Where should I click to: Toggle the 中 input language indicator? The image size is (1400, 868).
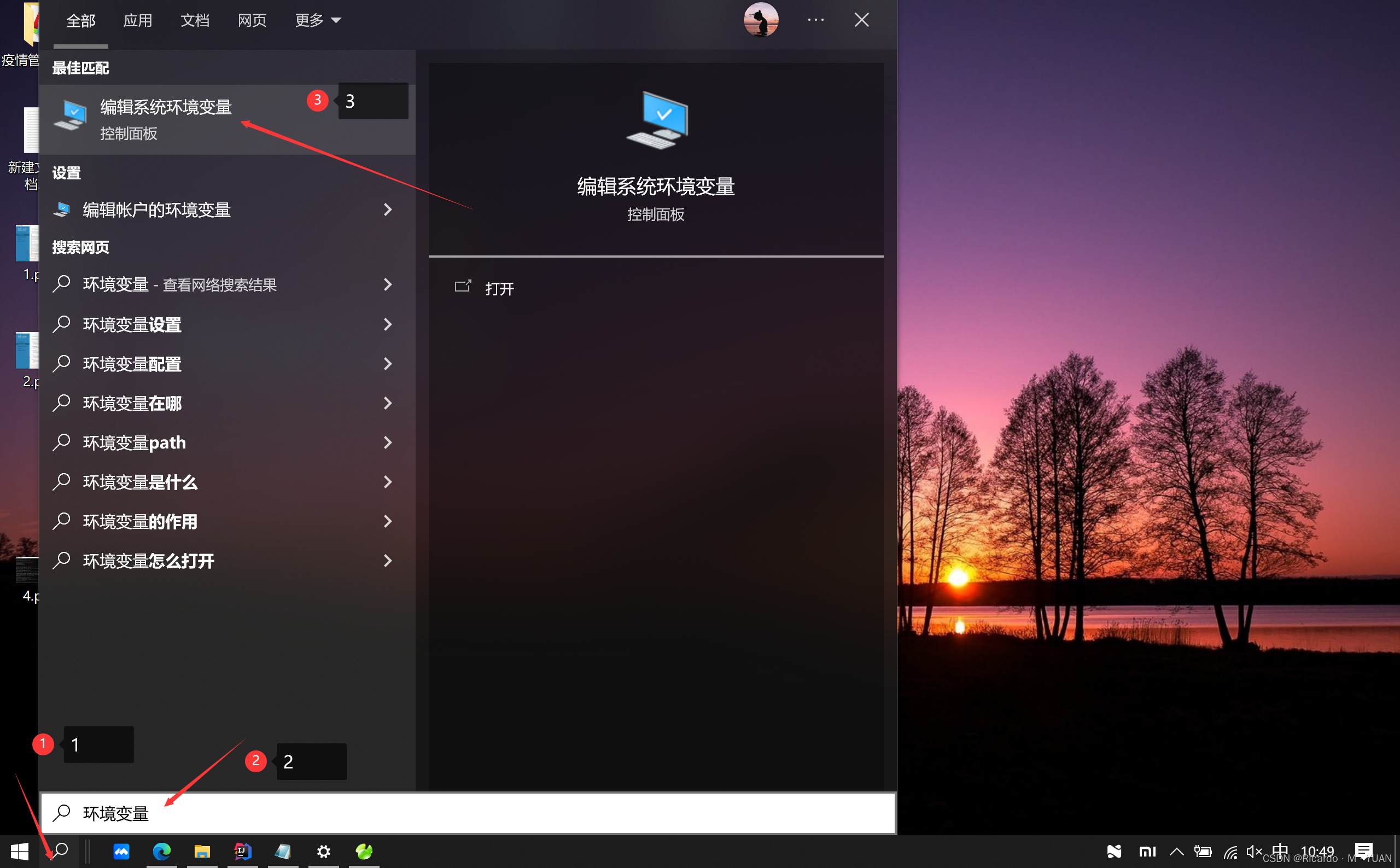click(x=1280, y=850)
